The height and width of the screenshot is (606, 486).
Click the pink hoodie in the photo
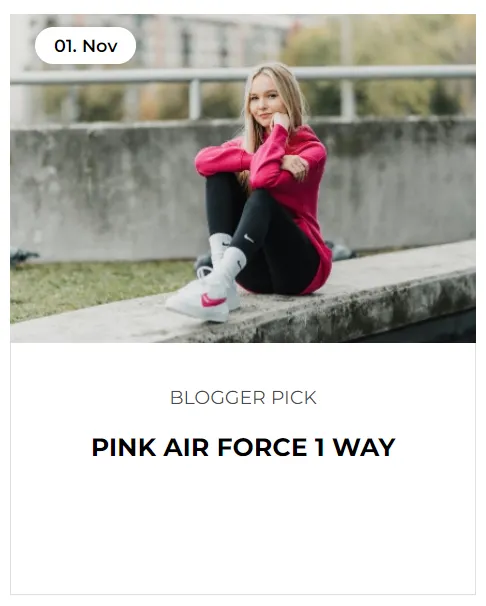coord(278,182)
